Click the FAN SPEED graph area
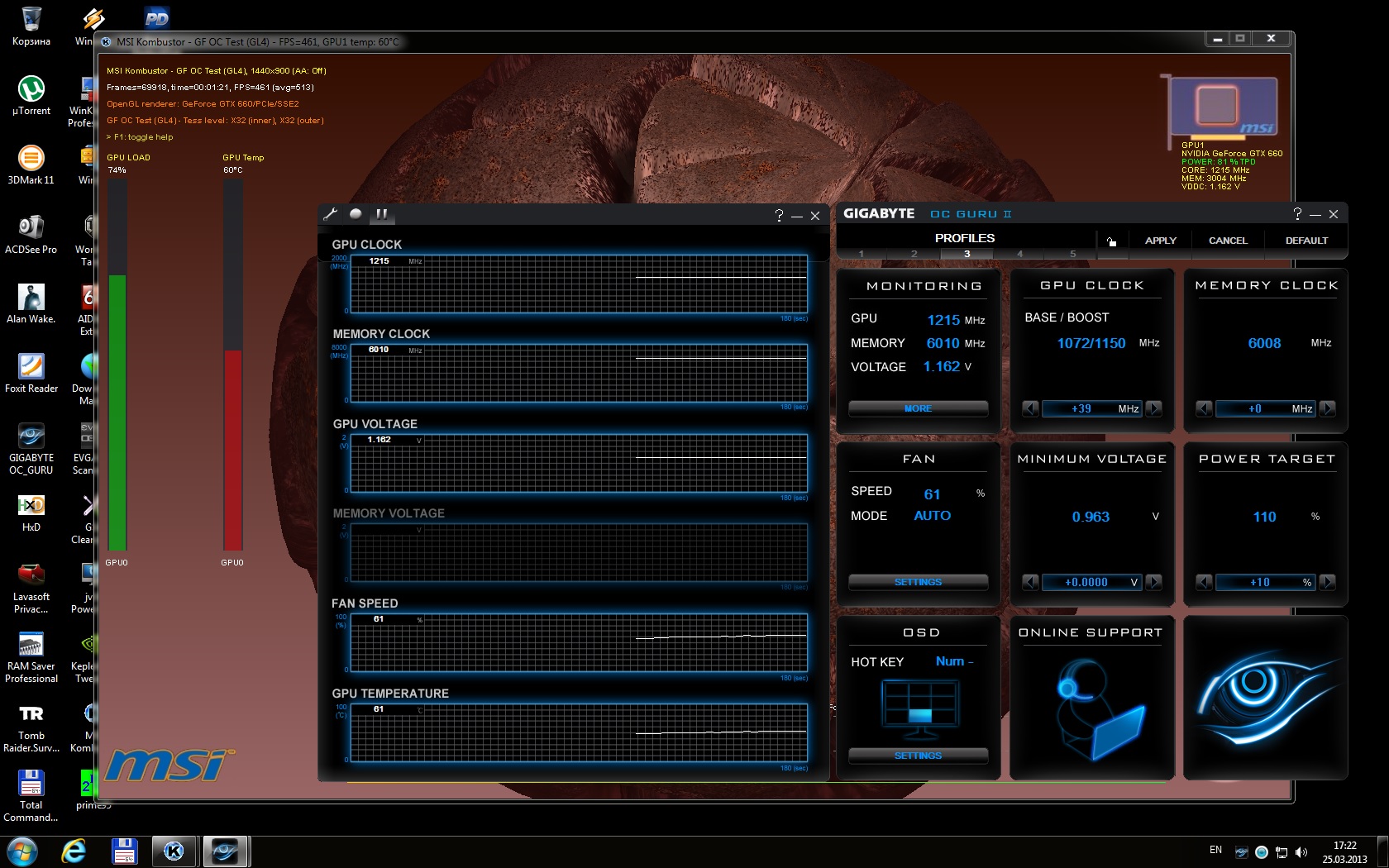 tap(579, 643)
